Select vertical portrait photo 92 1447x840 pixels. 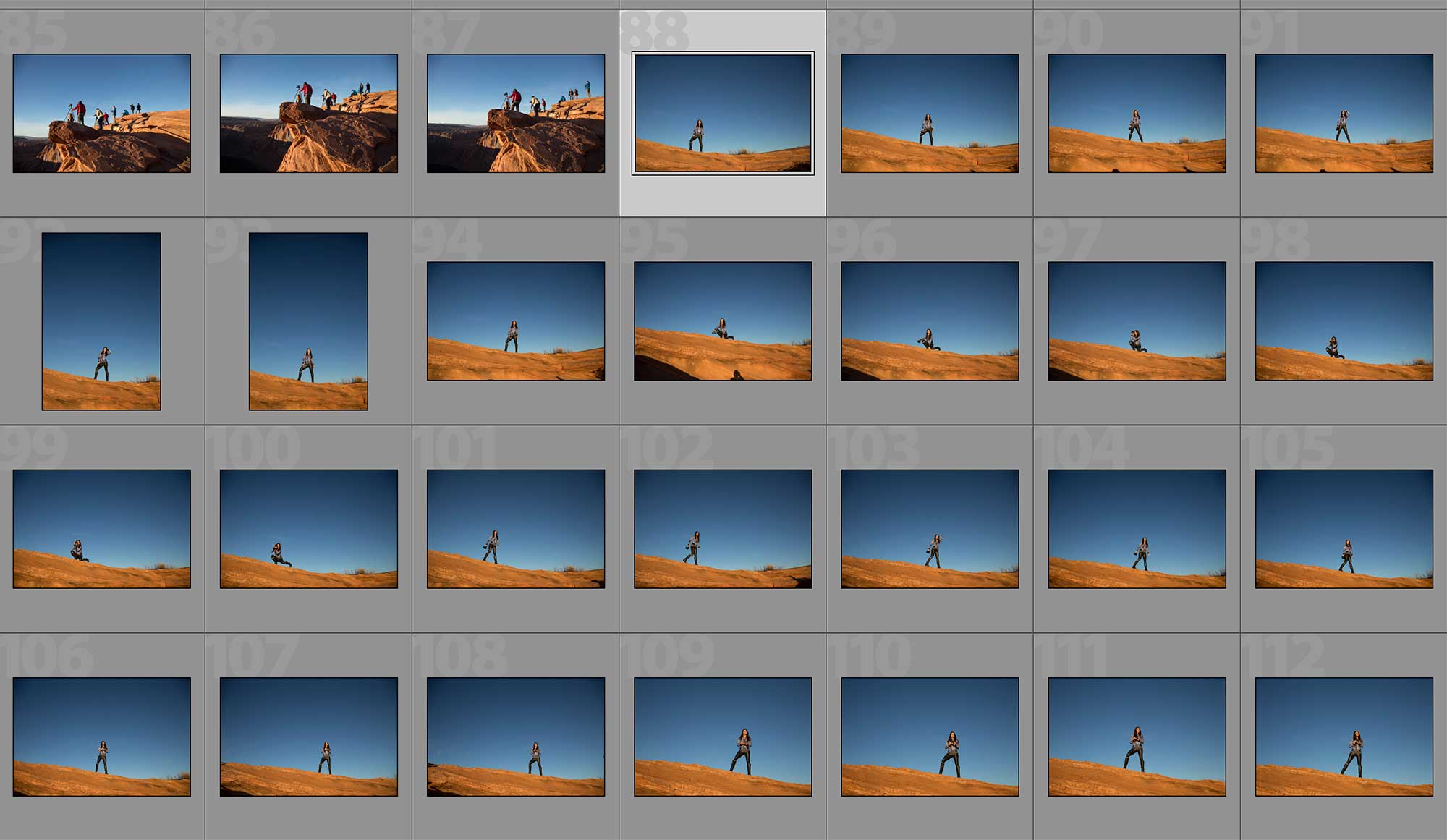[102, 321]
